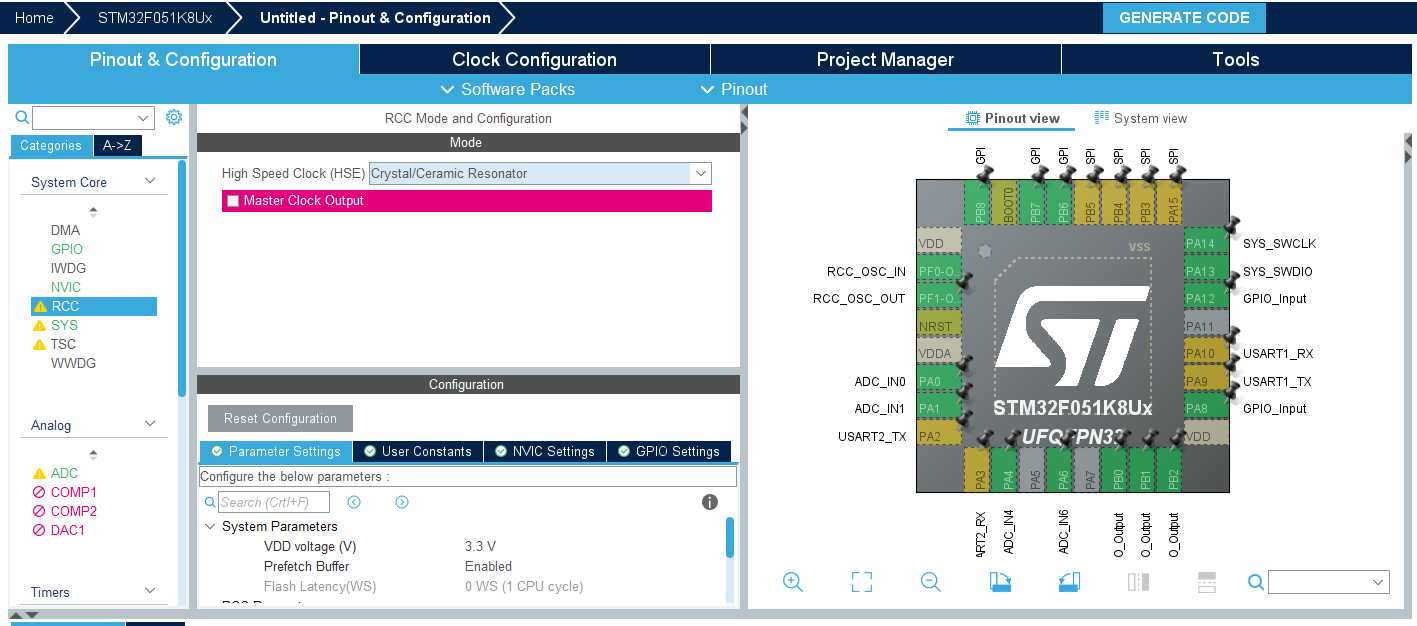Select ADC in Analog list
The height and width of the screenshot is (626, 1417).
pyautogui.click(x=64, y=473)
